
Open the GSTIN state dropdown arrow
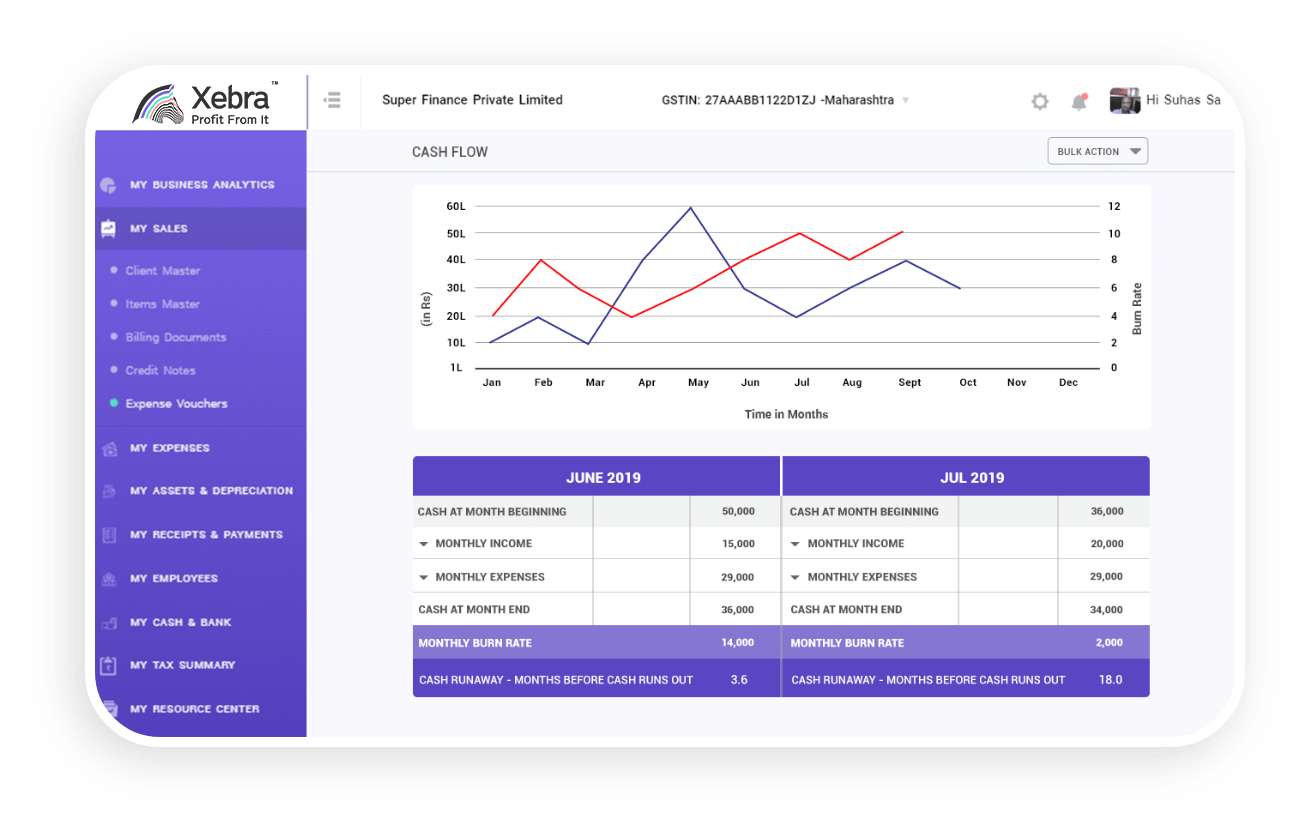click(x=905, y=101)
